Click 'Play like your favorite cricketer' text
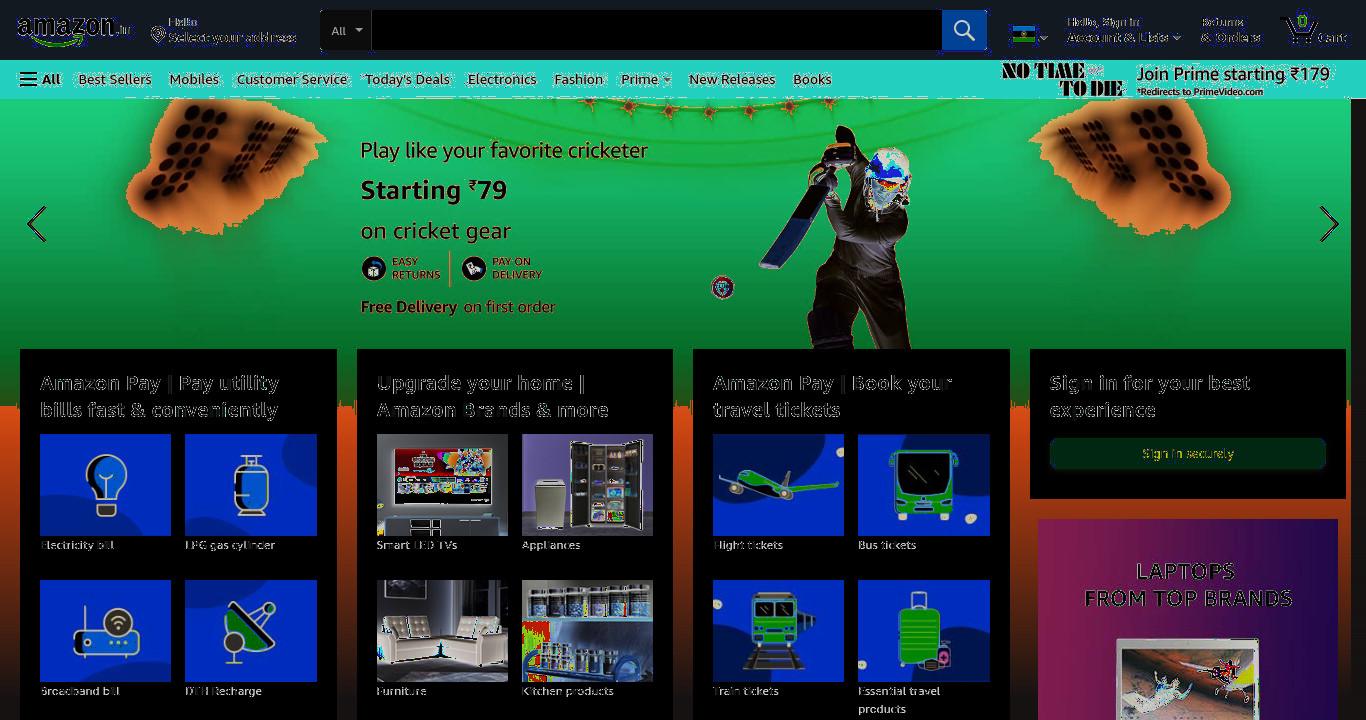 [x=504, y=151]
